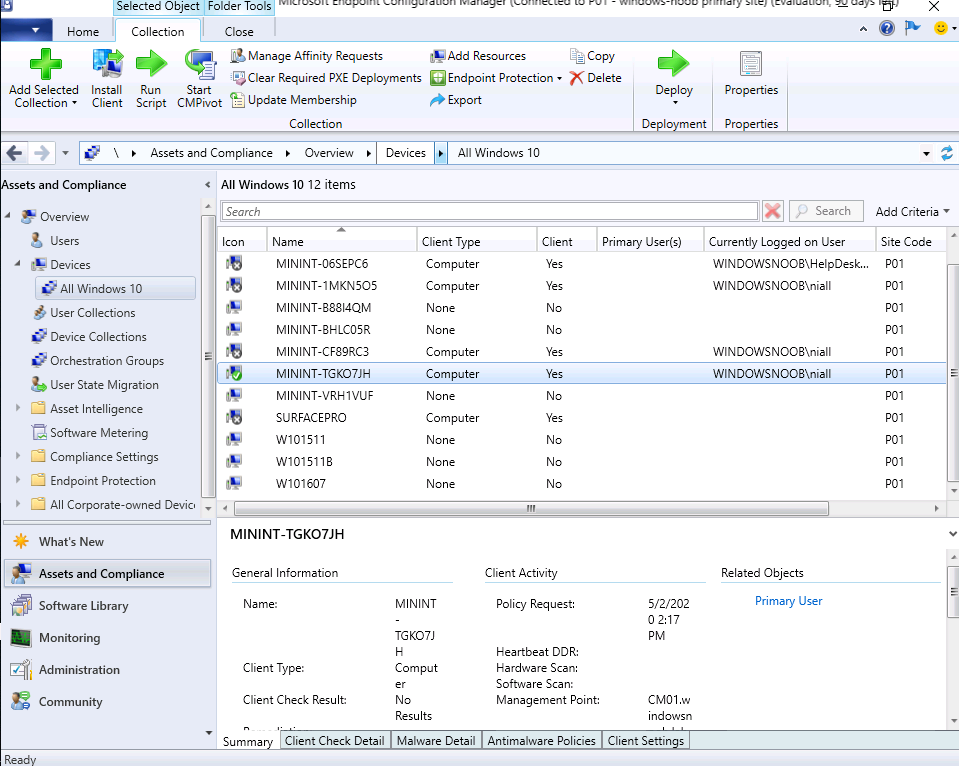
Task: Open the Endpoint Protection ribbon dropdown
Action: coord(496,78)
